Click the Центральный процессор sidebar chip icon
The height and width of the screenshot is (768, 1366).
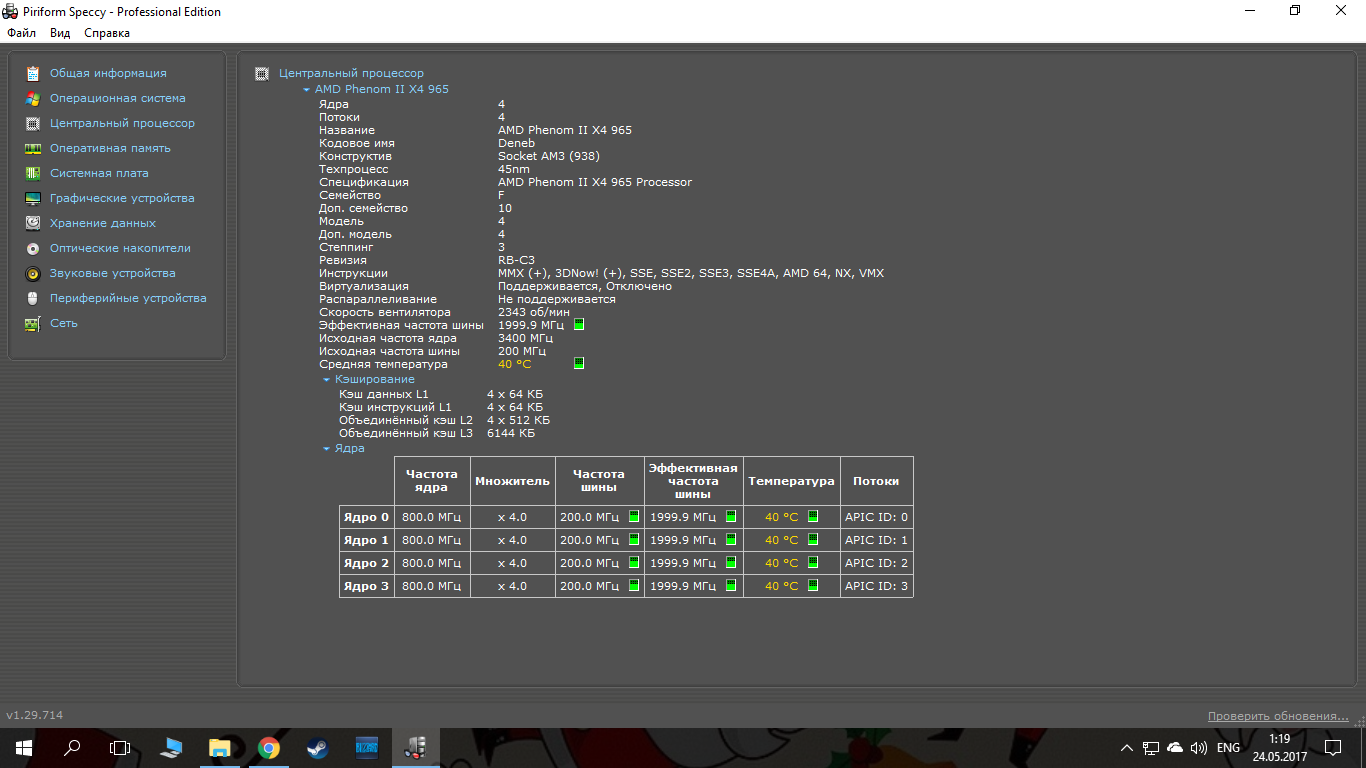point(33,123)
